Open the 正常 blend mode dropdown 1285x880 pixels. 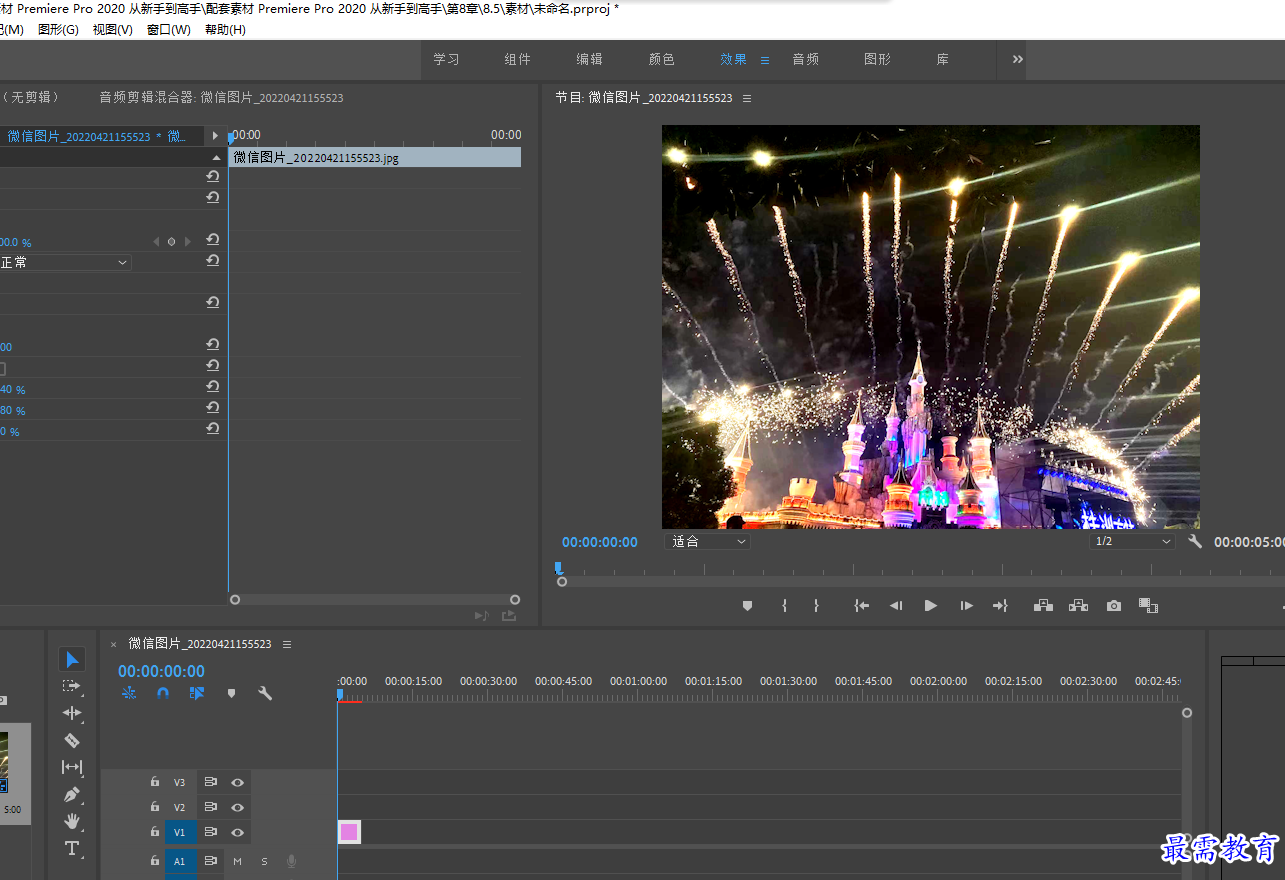click(65, 262)
